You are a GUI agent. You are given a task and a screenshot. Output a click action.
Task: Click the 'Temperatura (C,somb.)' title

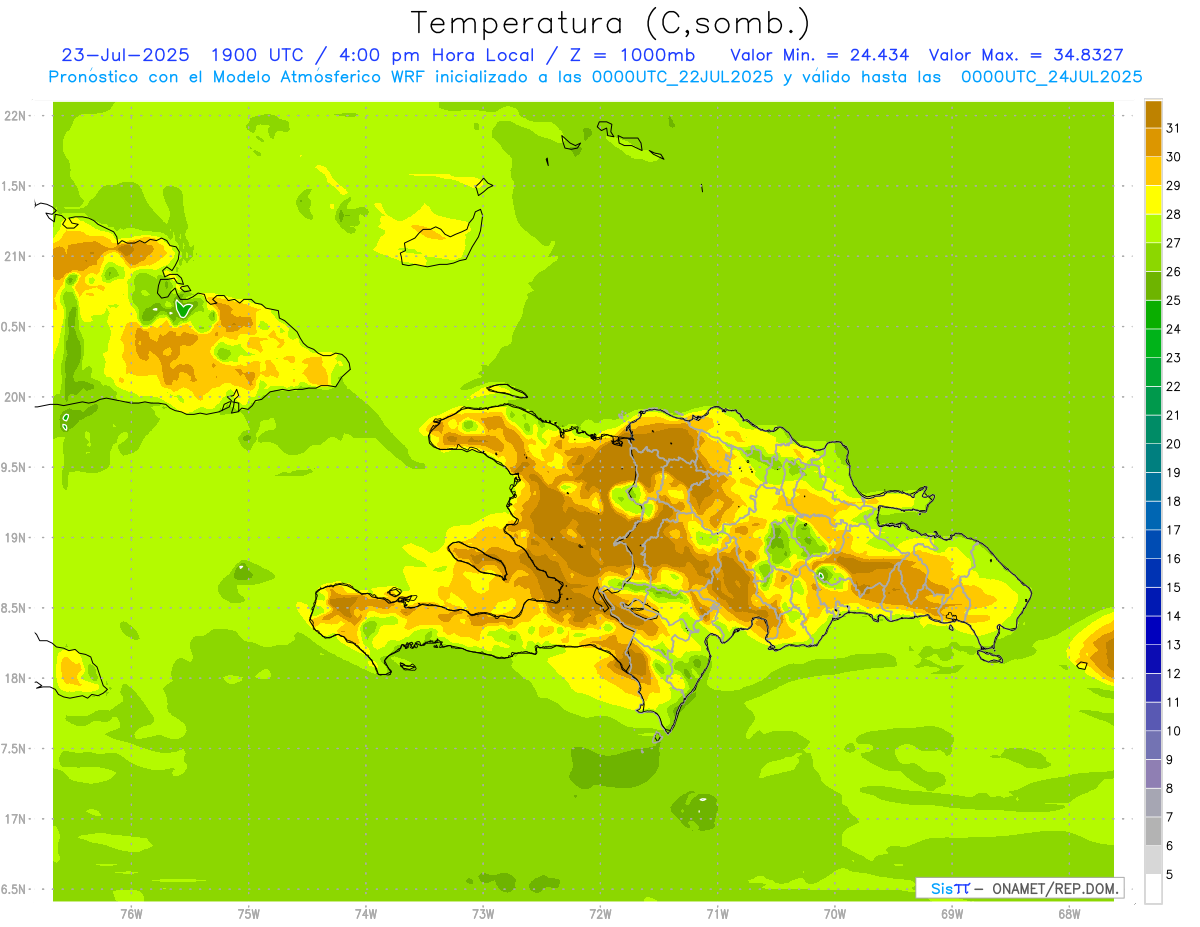coord(610,23)
